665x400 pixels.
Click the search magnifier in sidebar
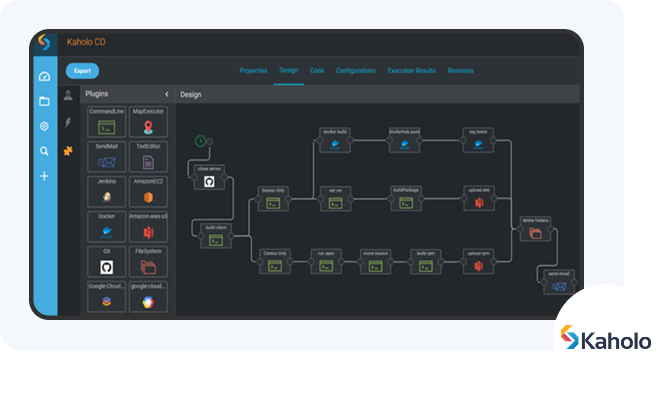44,151
